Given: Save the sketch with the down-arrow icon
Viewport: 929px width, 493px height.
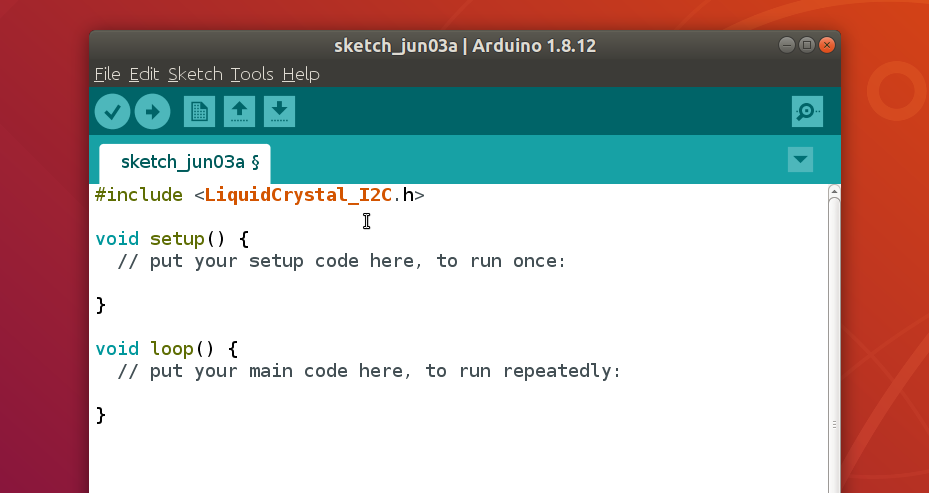Looking at the screenshot, I should point(279,111).
